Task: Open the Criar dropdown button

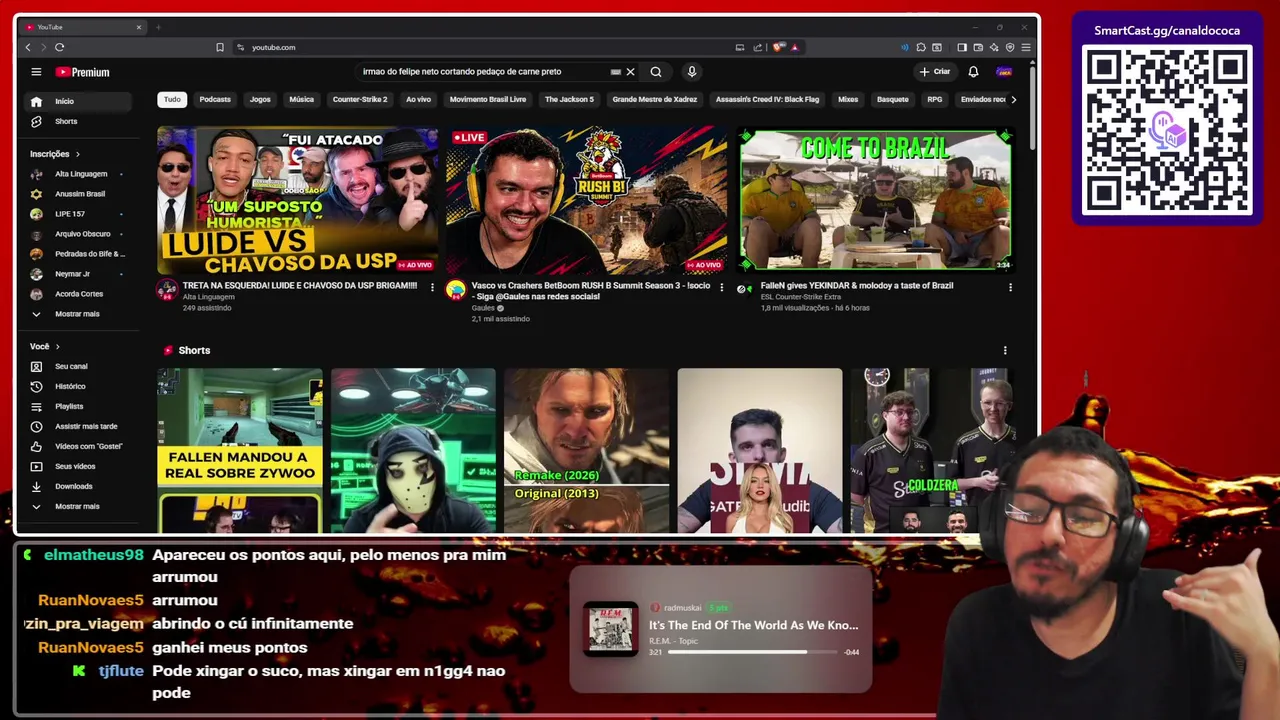Action: point(935,72)
